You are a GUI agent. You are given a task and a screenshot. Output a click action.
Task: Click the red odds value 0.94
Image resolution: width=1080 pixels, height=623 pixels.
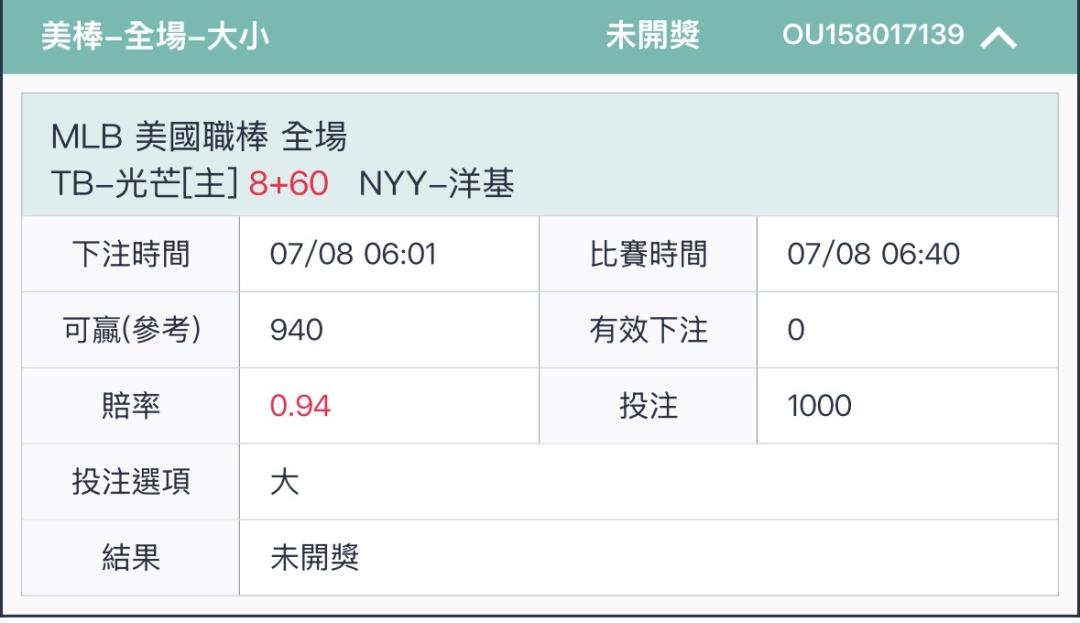tap(300, 405)
